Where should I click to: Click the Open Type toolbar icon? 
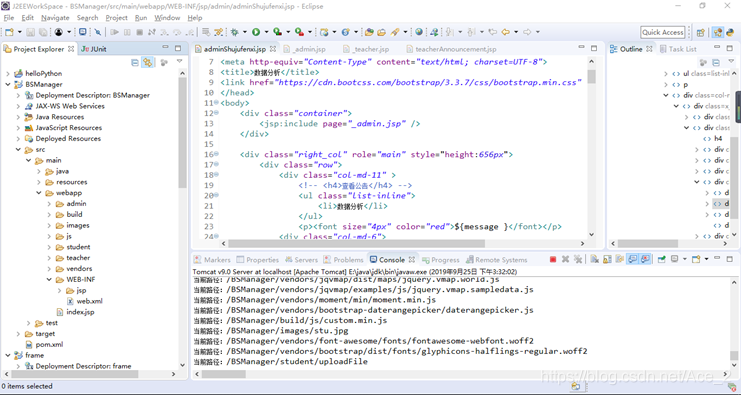click(x=369, y=32)
